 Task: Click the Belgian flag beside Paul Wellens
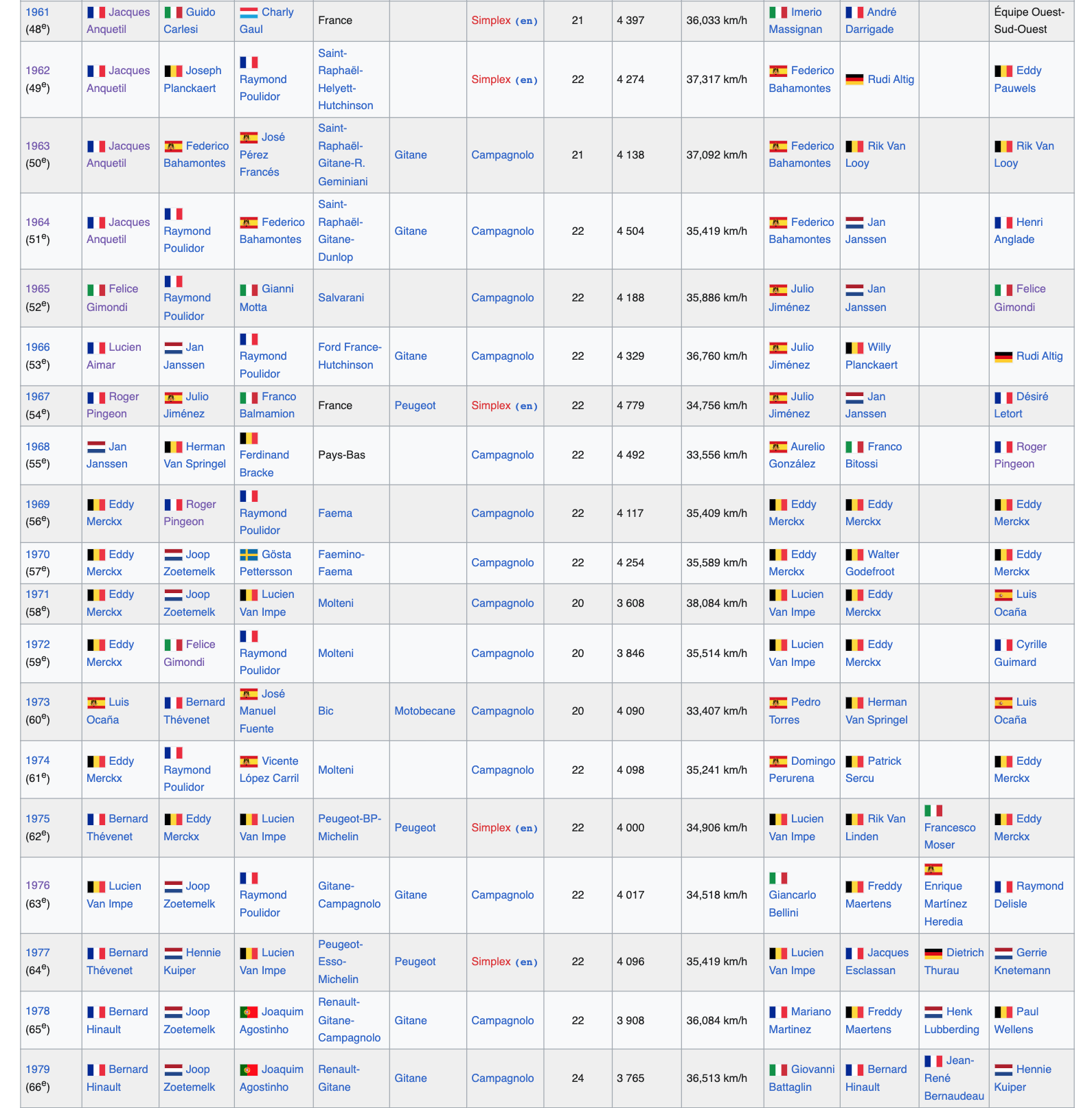[1003, 1012]
